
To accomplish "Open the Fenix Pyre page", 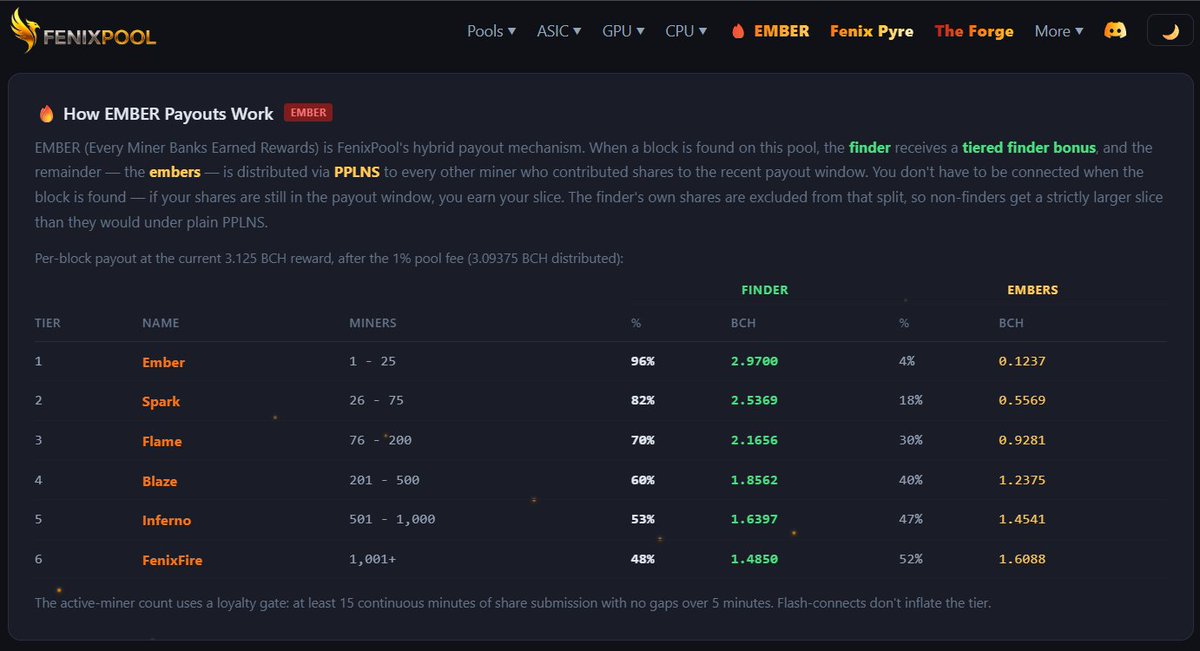I will (x=871, y=31).
